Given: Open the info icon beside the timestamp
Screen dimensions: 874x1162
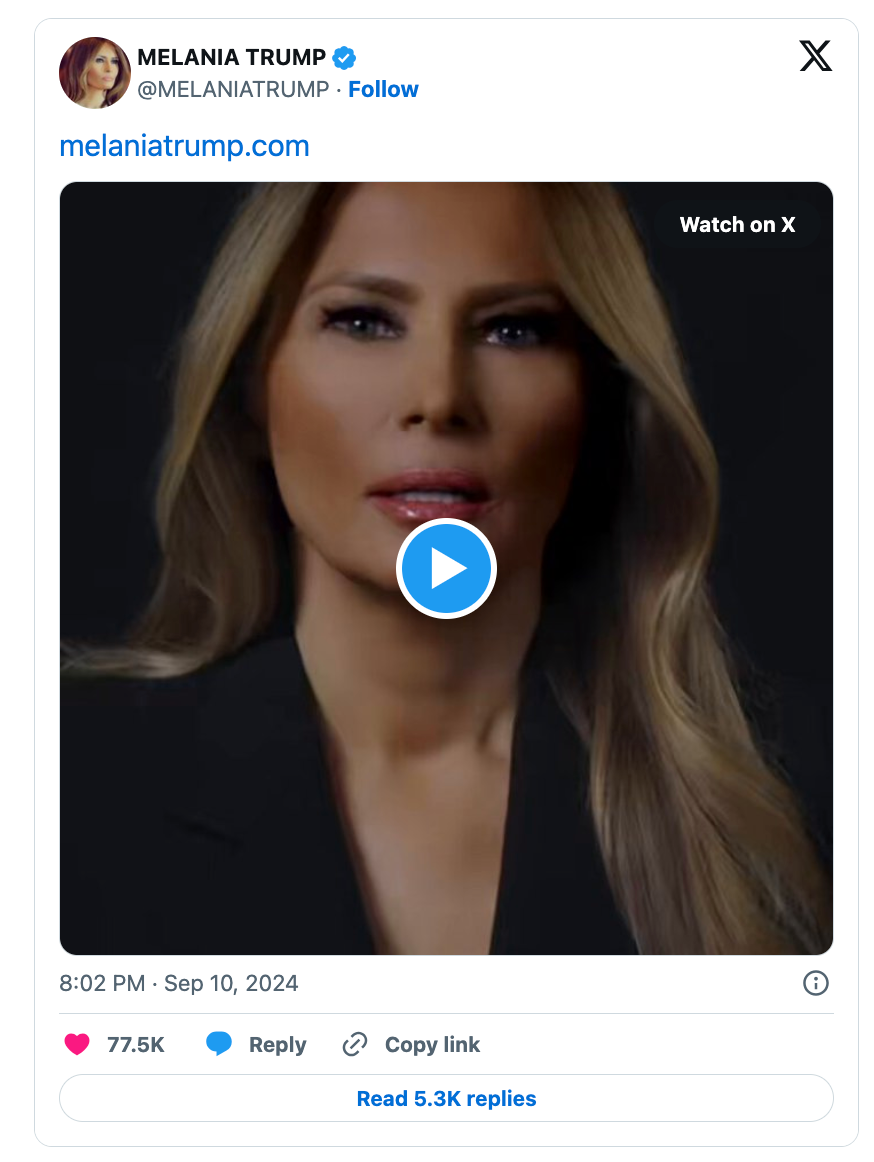Looking at the screenshot, I should click(x=816, y=983).
